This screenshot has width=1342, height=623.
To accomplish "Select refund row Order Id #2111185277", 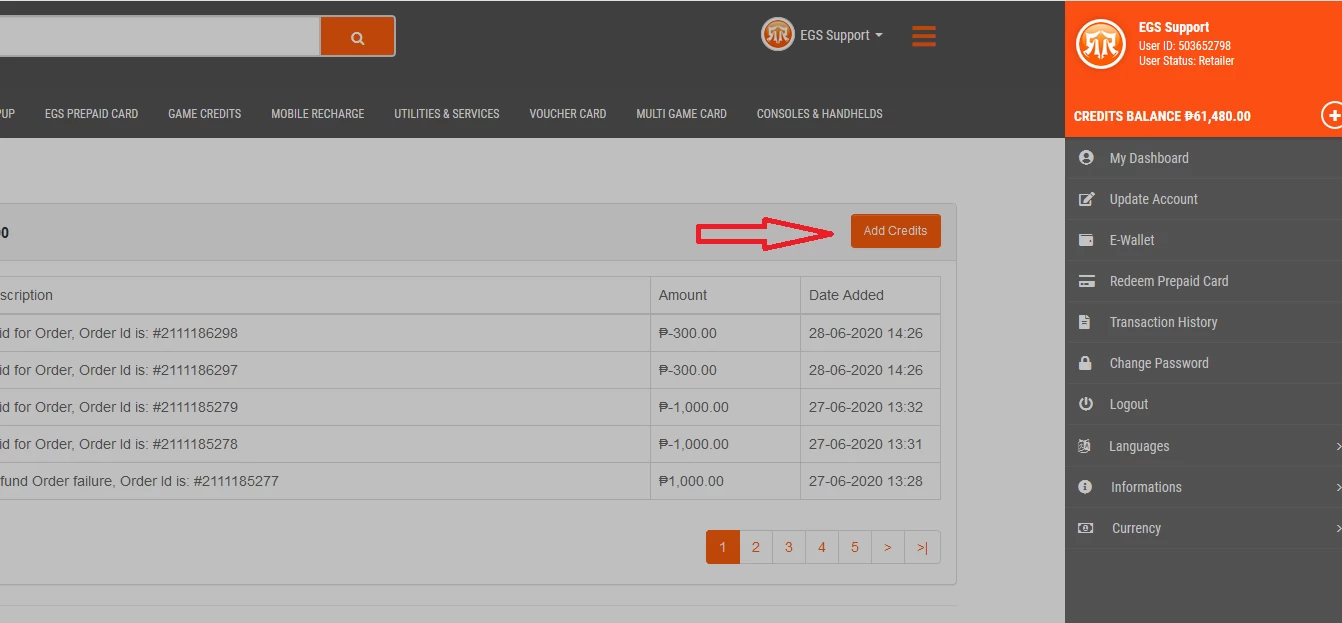I will (470, 481).
